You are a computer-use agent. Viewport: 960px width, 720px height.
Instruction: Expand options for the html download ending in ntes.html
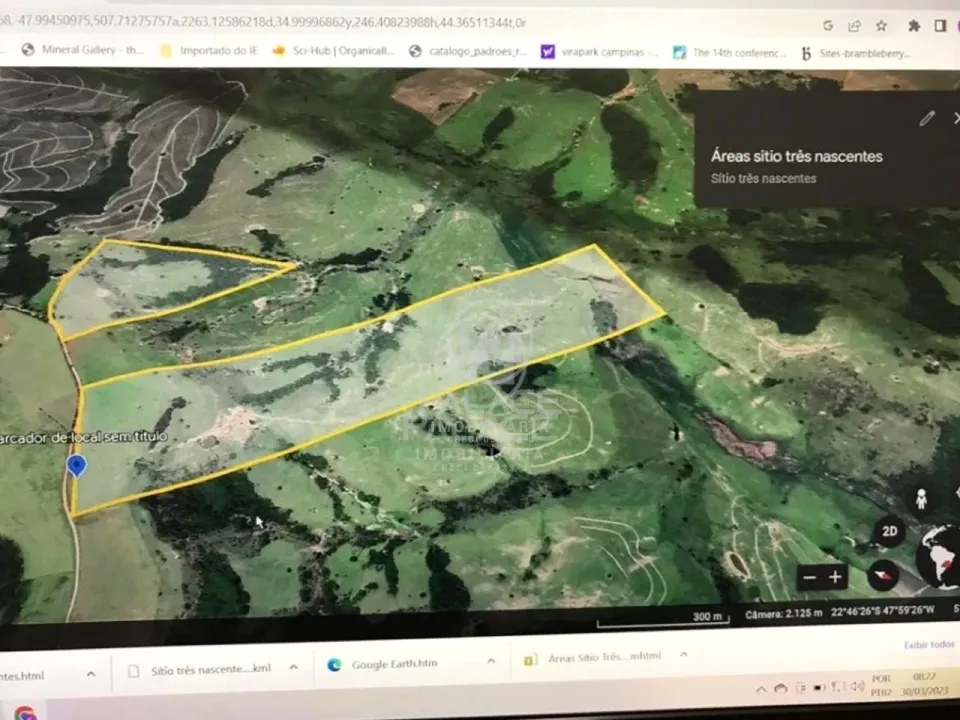click(91, 674)
